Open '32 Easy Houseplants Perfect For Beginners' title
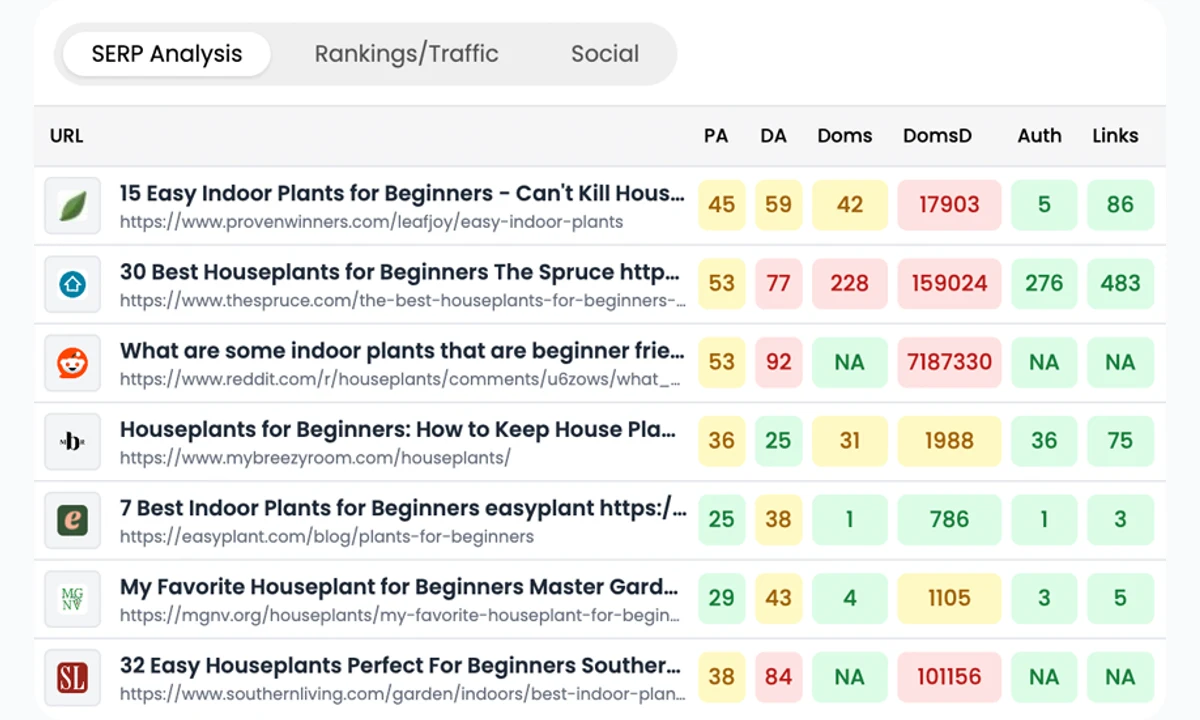The height and width of the screenshot is (720, 1200). [x=400, y=665]
